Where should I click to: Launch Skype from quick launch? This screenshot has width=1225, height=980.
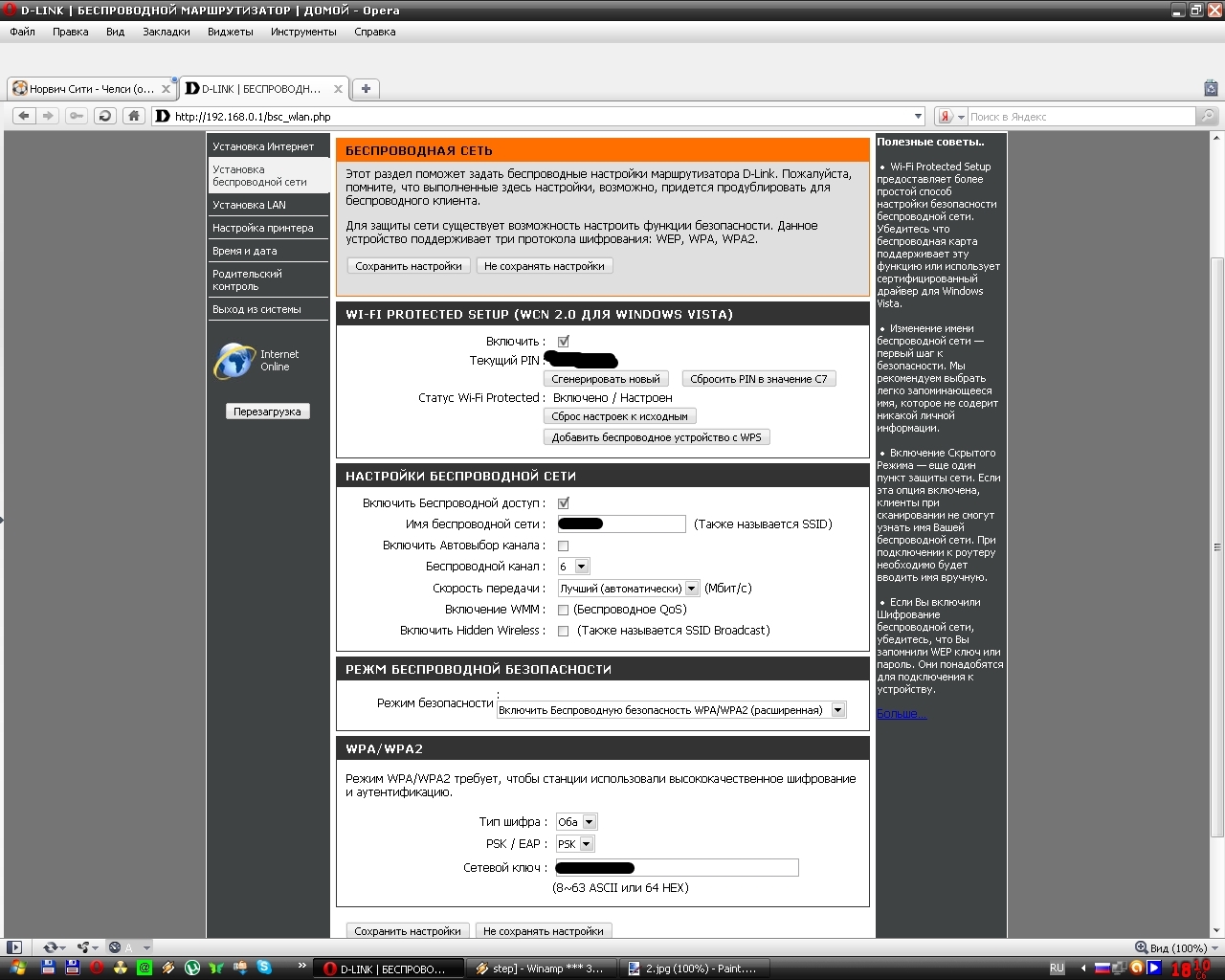(x=264, y=968)
